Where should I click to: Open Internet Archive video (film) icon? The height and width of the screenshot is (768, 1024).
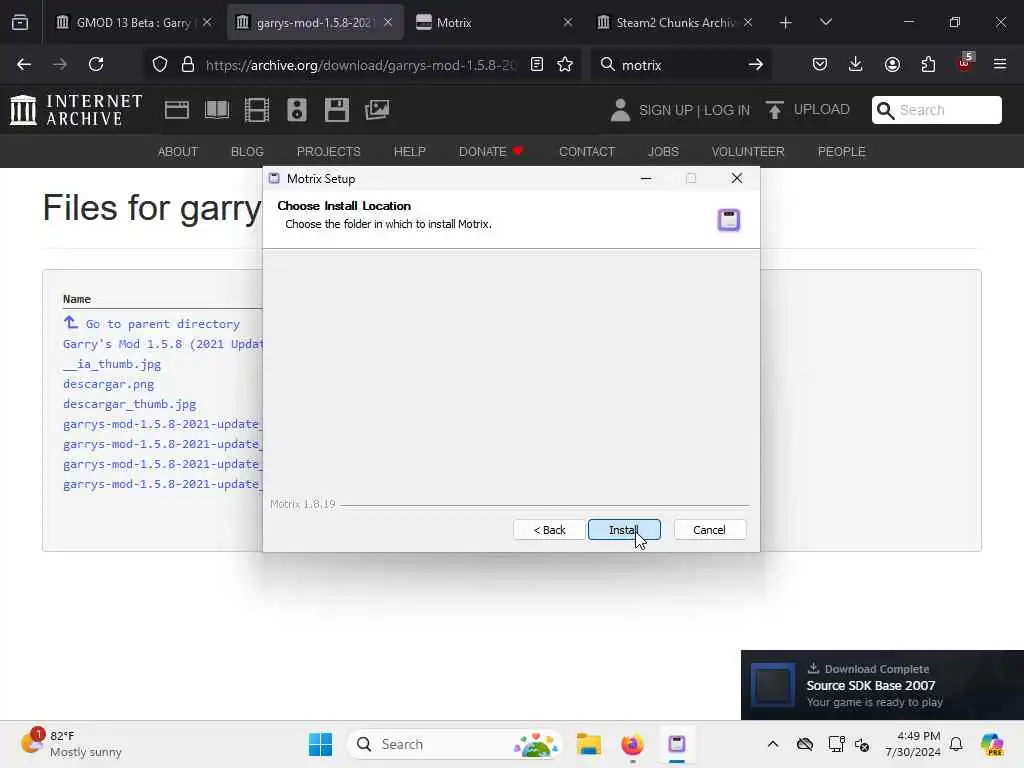click(x=257, y=110)
